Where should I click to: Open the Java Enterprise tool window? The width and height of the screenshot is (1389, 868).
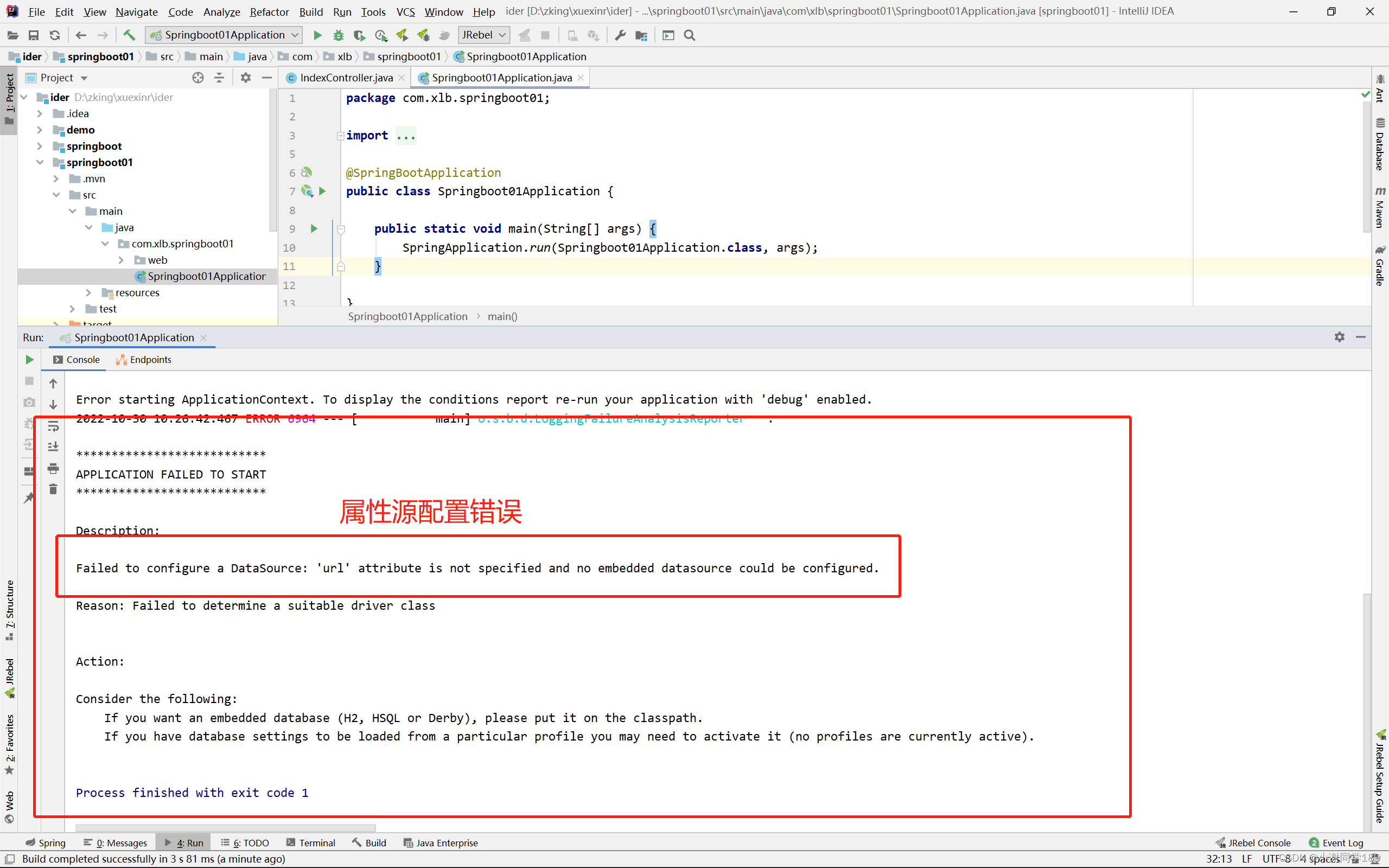(441, 843)
